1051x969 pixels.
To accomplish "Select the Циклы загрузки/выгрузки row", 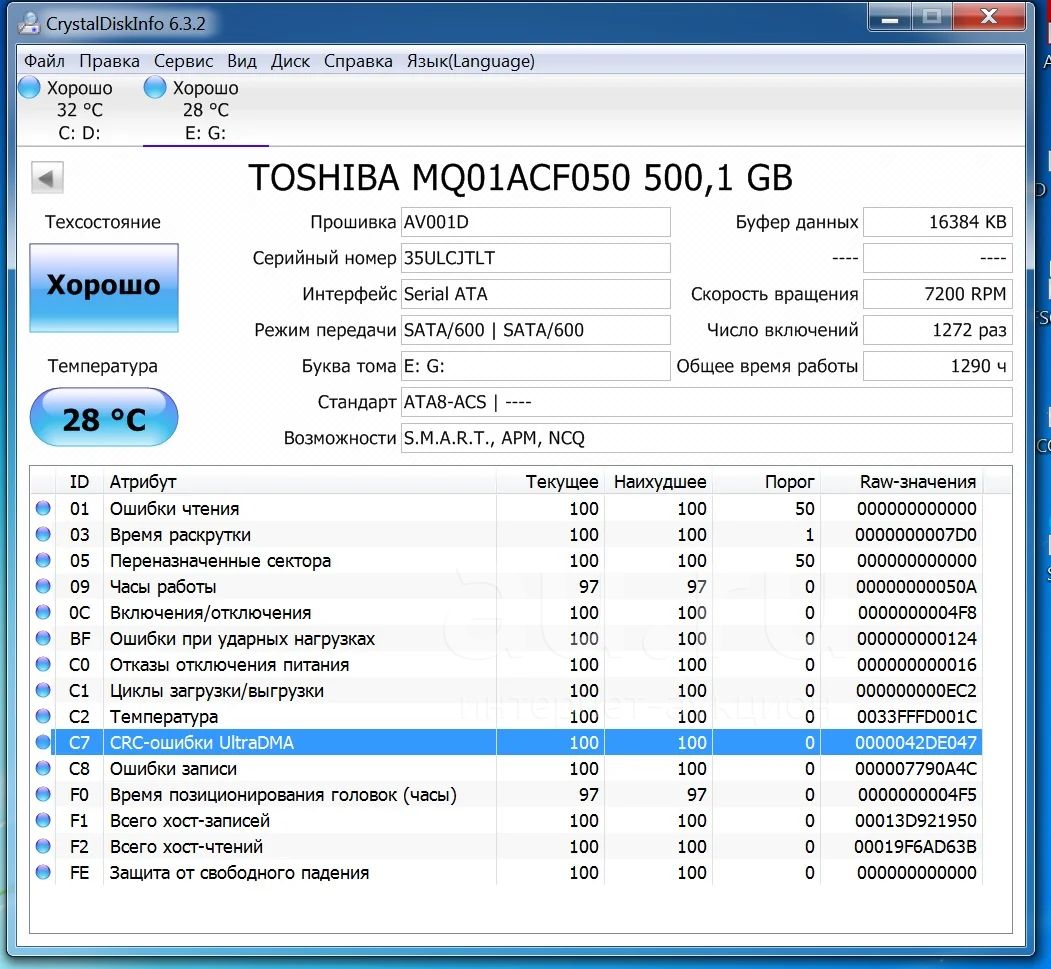I will (x=507, y=690).
